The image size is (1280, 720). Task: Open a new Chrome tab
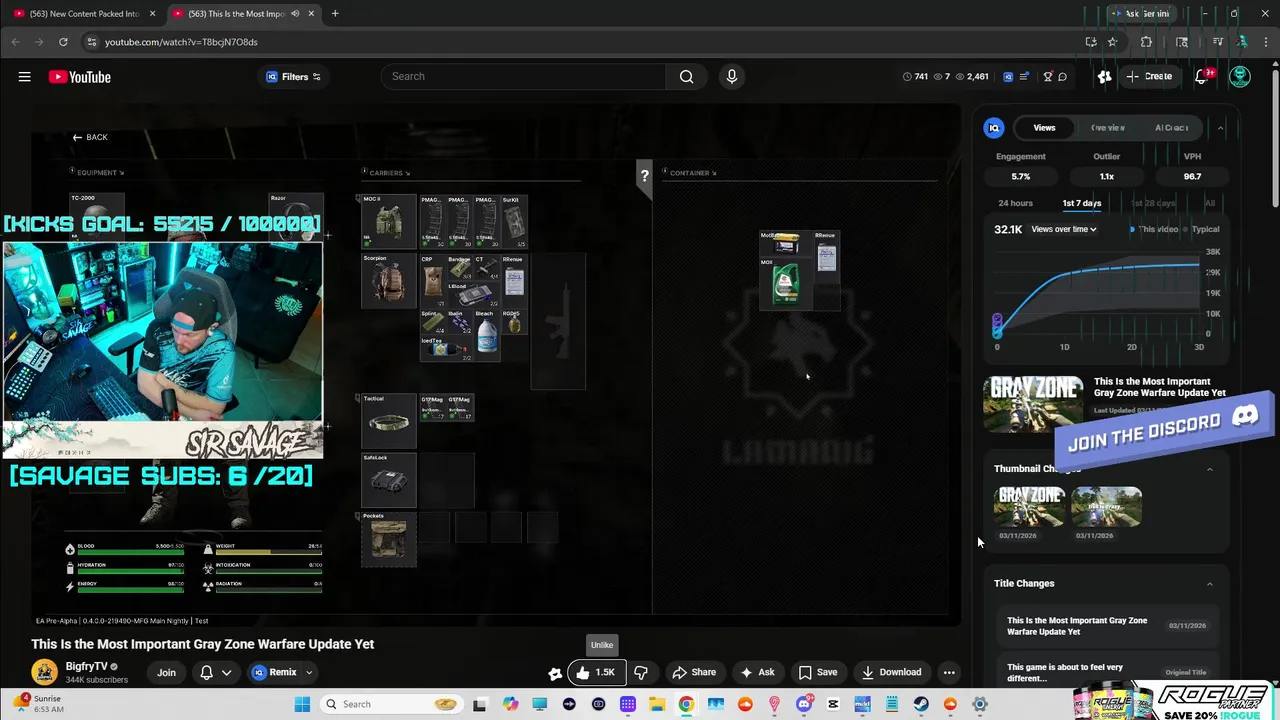point(335,14)
